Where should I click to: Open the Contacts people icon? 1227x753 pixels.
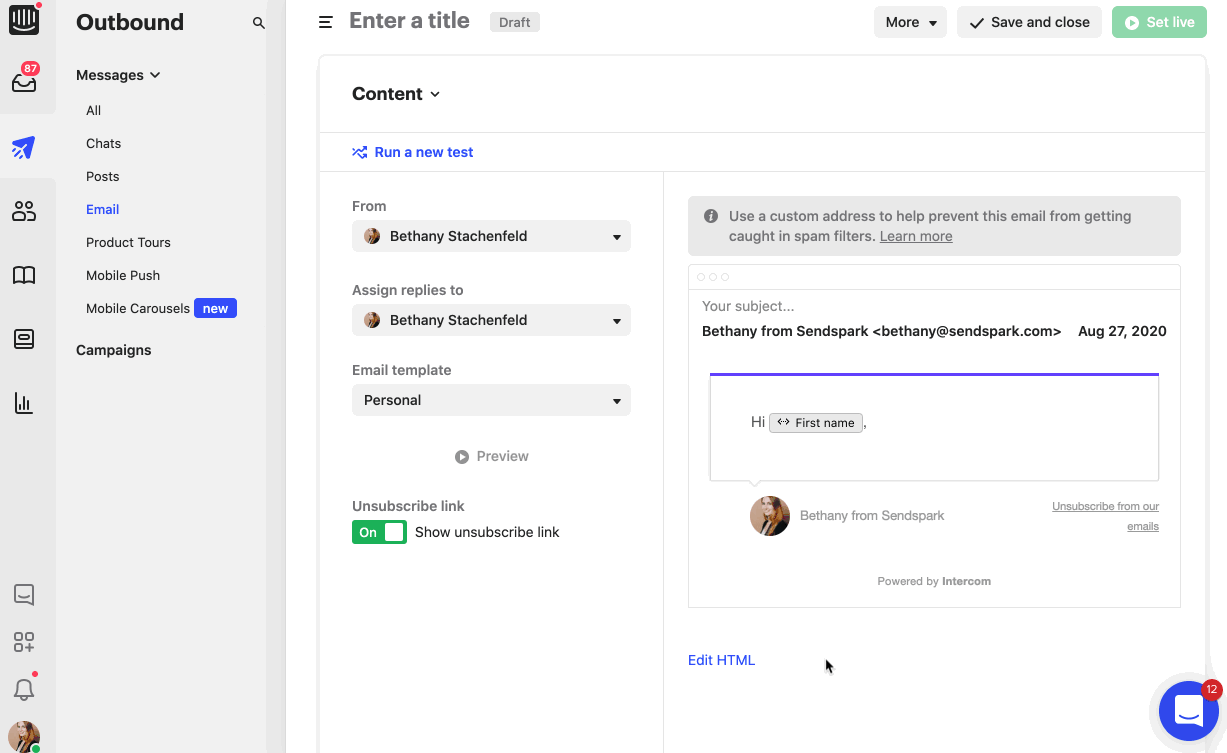point(24,211)
